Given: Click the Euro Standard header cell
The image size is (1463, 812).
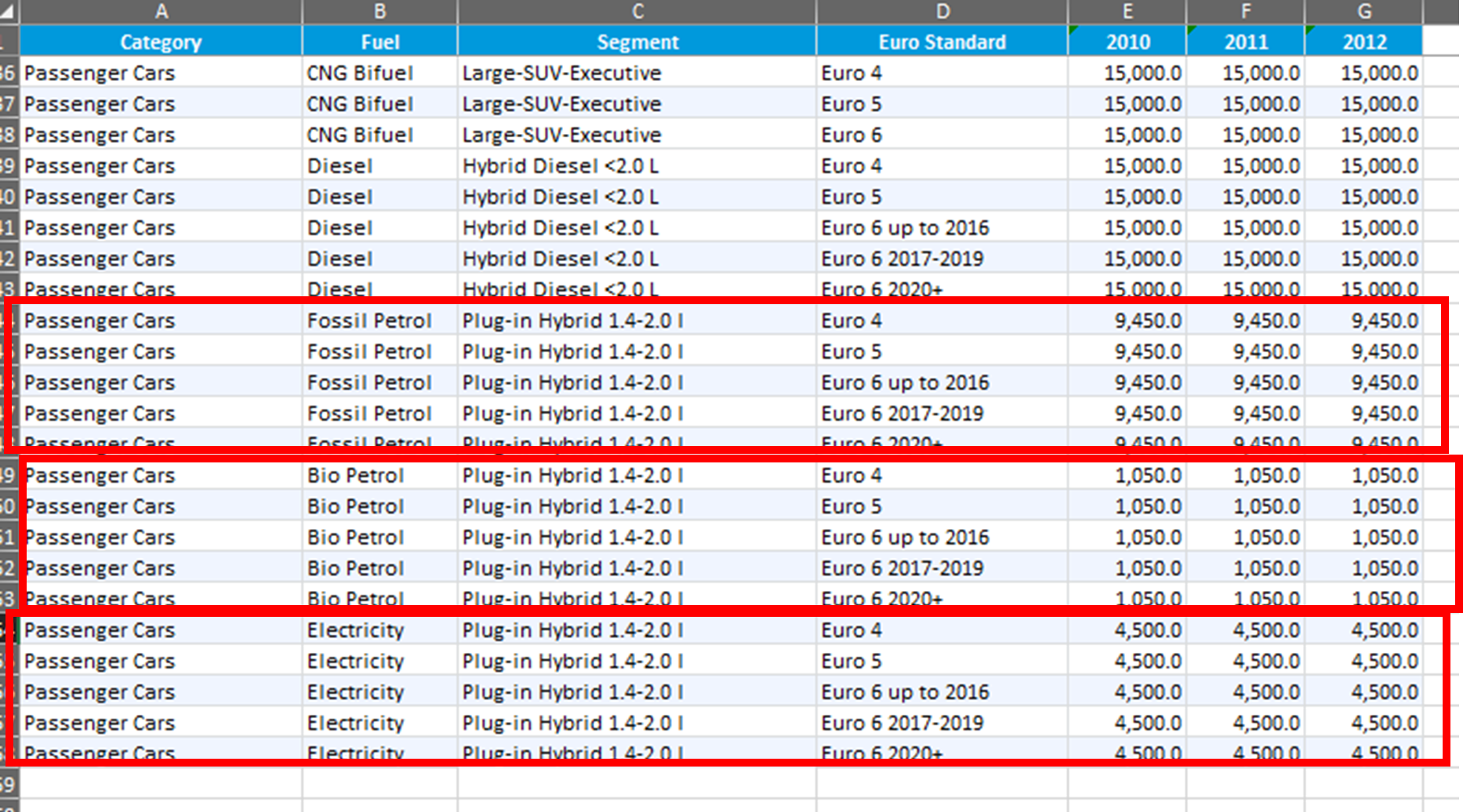Looking at the screenshot, I should tap(942, 42).
